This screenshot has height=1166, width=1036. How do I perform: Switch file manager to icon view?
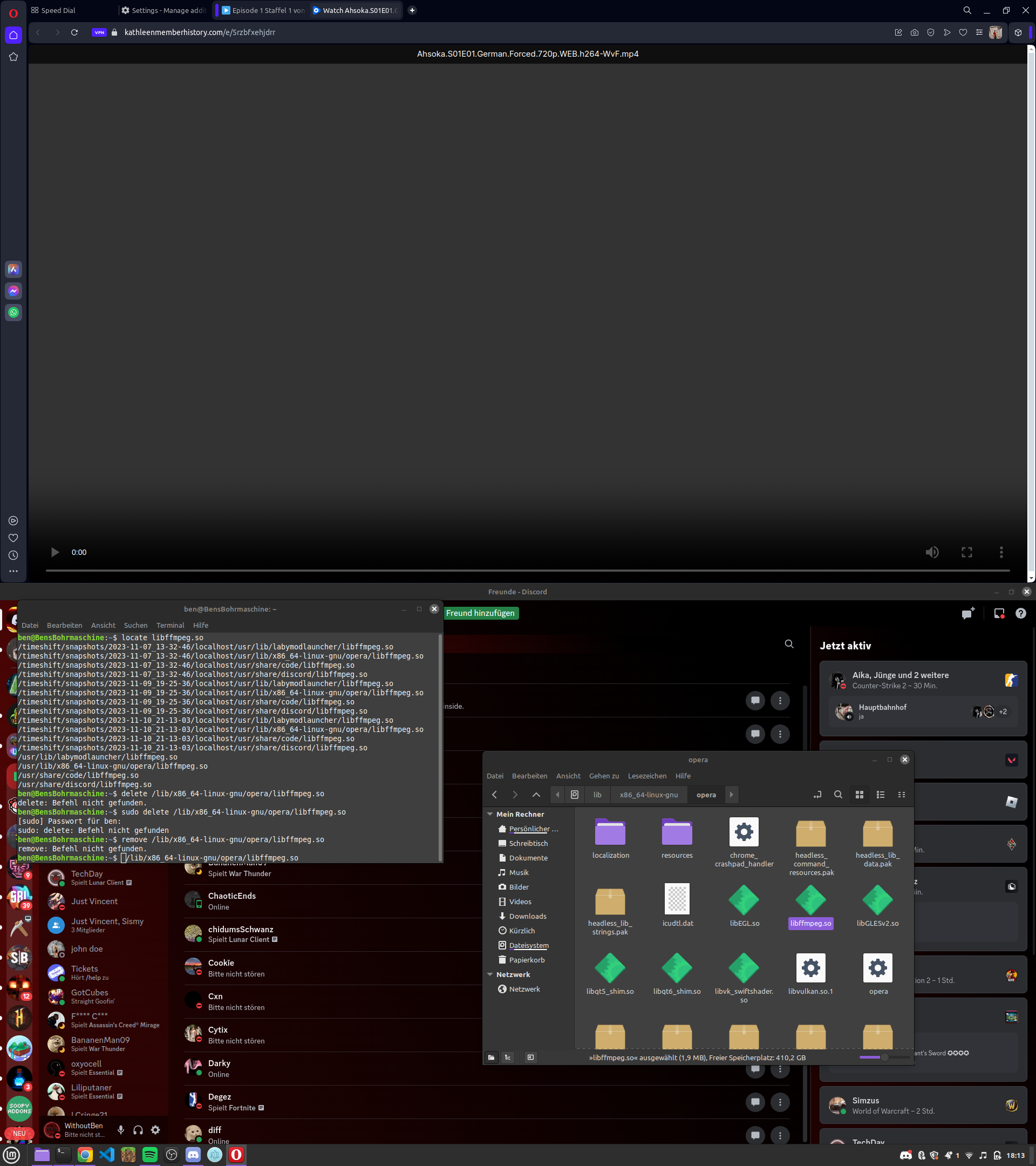click(859, 795)
